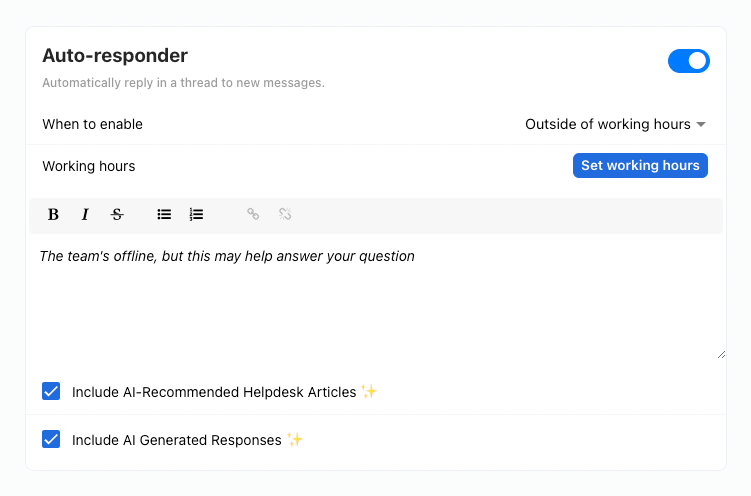751x496 pixels.
Task: Click the 'Include AI-Recommended Helpdesk Articles' label text
Action: click(x=214, y=392)
